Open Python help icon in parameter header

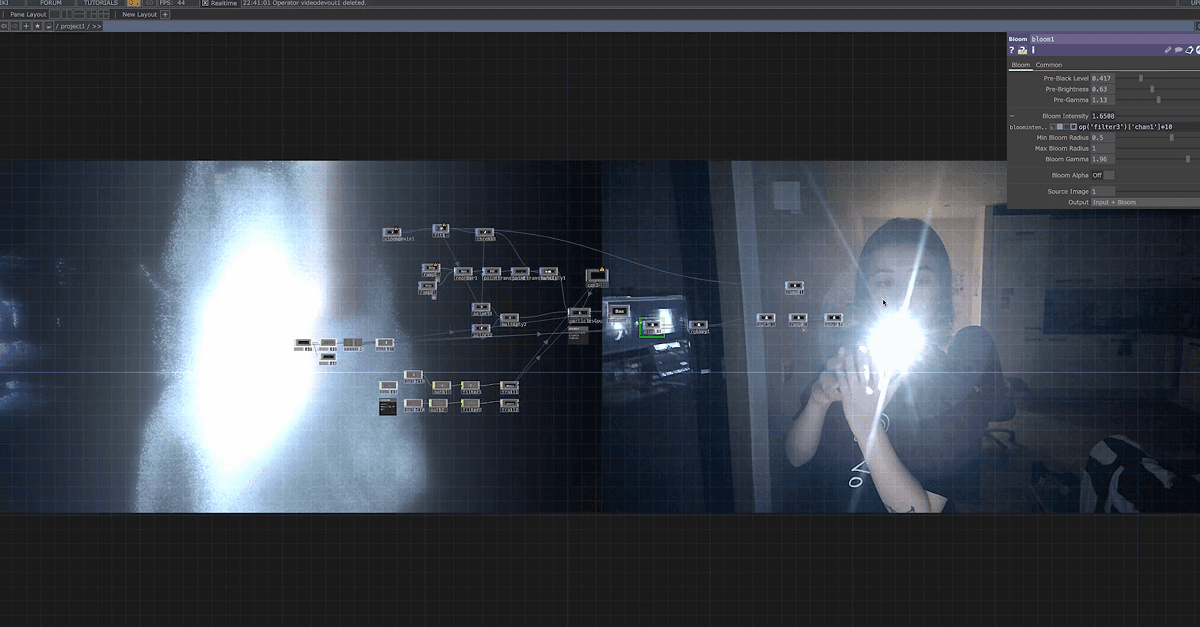coord(1022,50)
